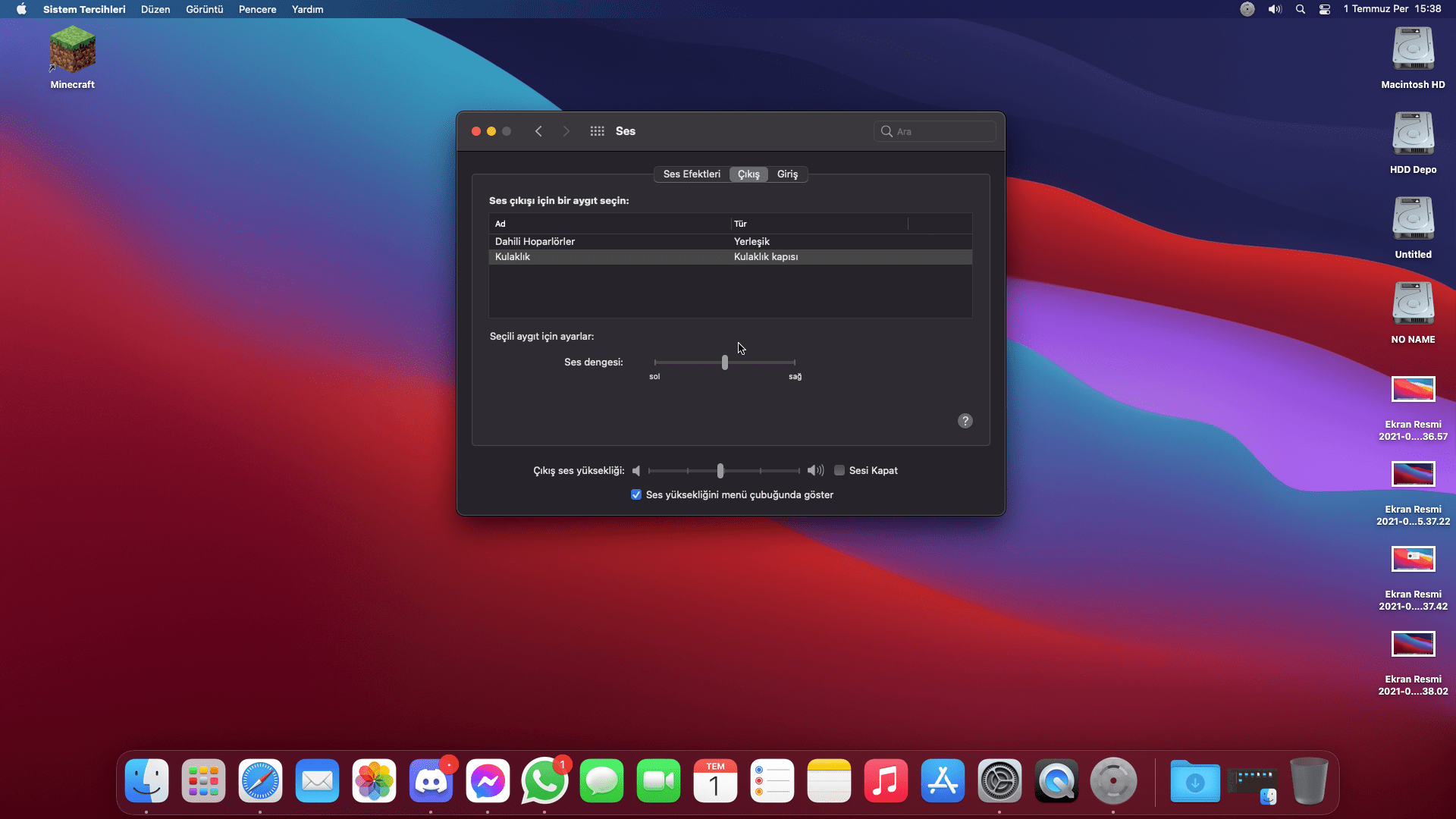Open the Downloads folder stack in dock
The image size is (1456, 819).
[x=1194, y=781]
